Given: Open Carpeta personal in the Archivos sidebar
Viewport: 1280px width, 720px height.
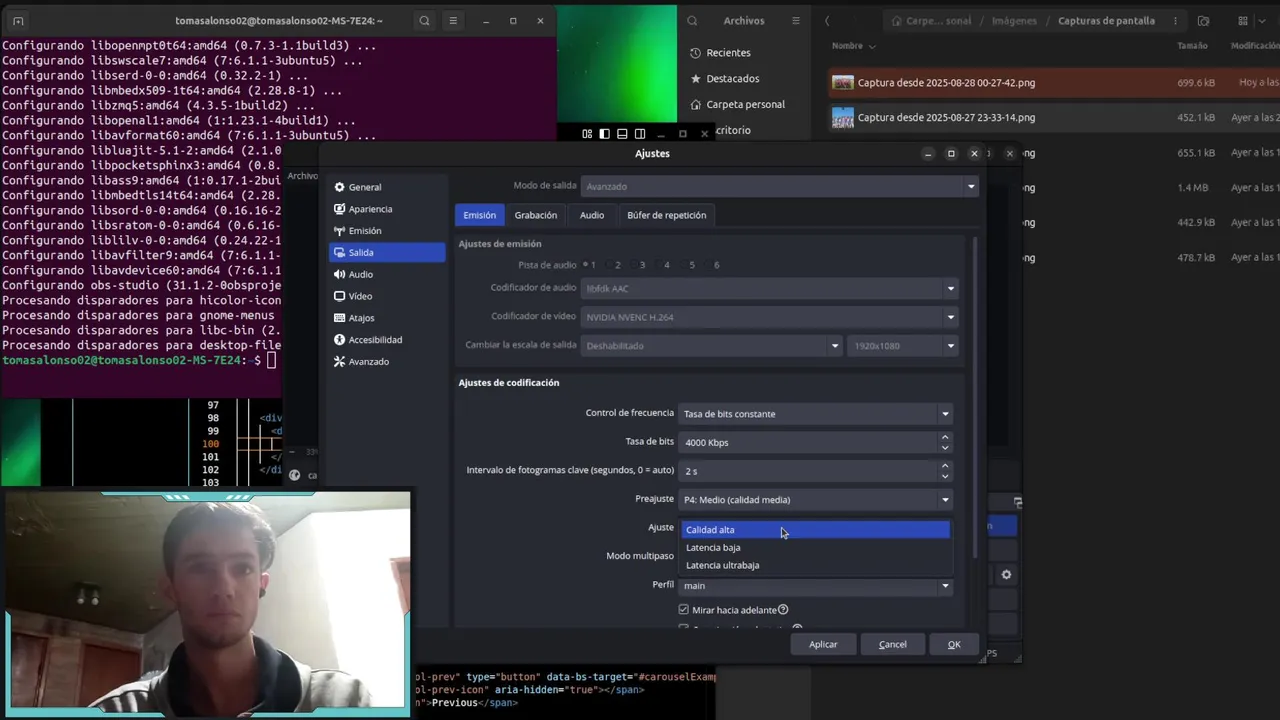Looking at the screenshot, I should 745,105.
